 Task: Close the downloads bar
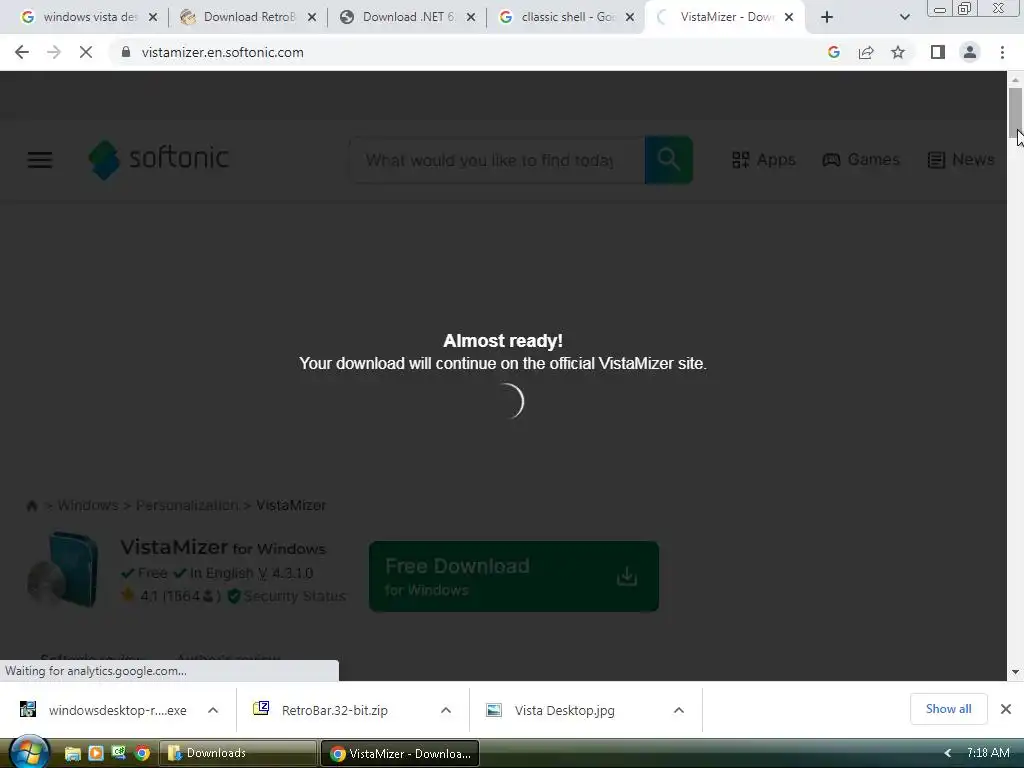pos(1006,709)
